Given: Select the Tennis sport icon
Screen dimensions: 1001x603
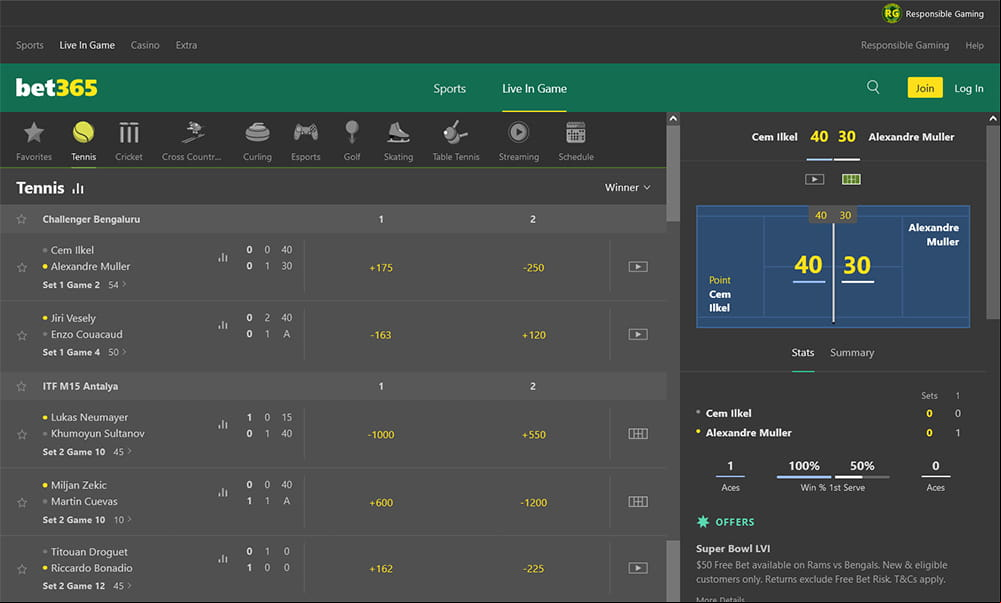Looking at the screenshot, I should tap(83, 141).
